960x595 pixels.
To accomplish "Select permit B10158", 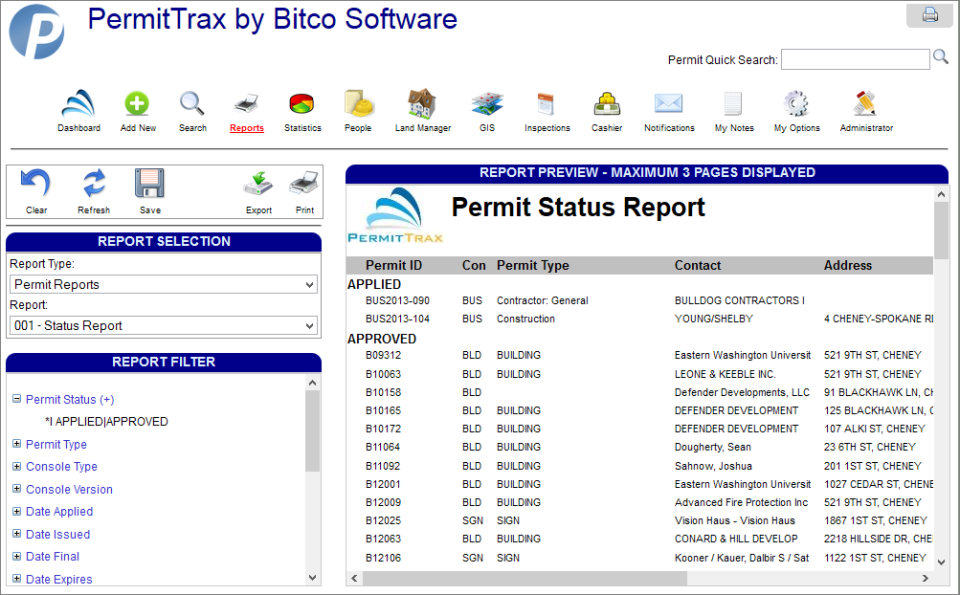I will (x=383, y=392).
